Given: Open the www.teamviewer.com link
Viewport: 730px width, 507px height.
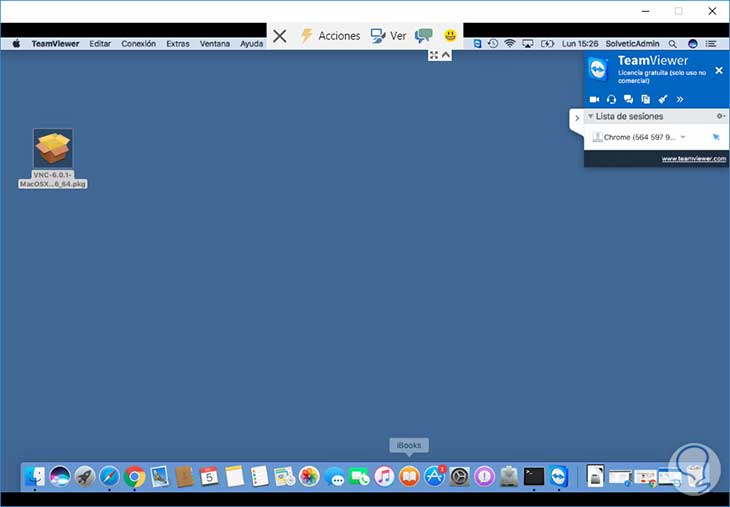Looking at the screenshot, I should (x=694, y=159).
